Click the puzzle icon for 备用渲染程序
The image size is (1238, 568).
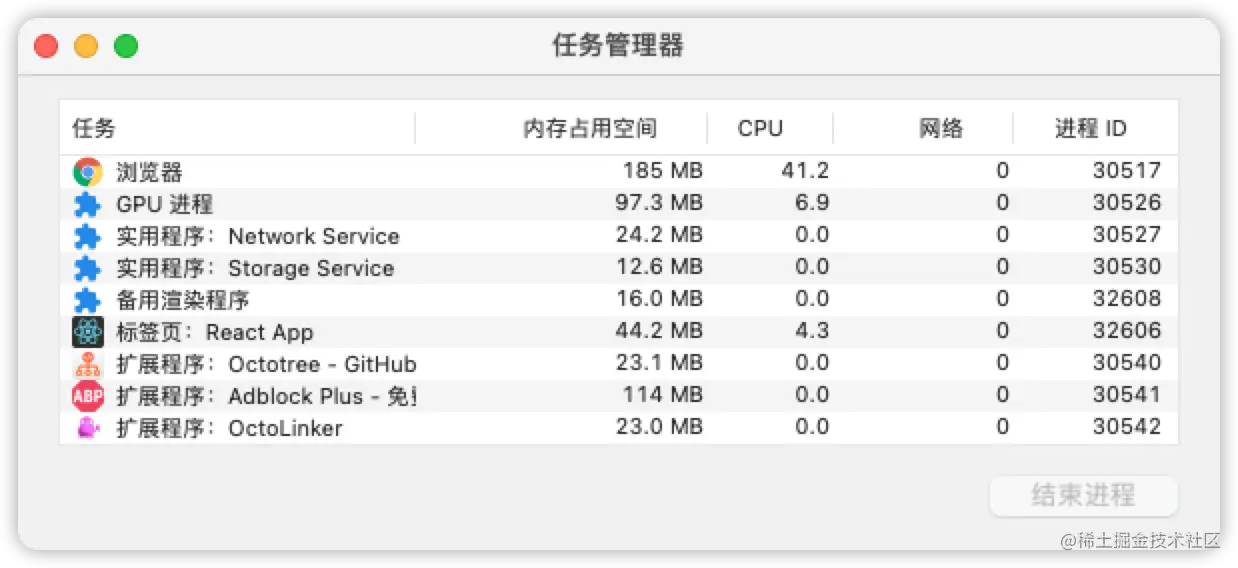pyautogui.click(x=88, y=300)
